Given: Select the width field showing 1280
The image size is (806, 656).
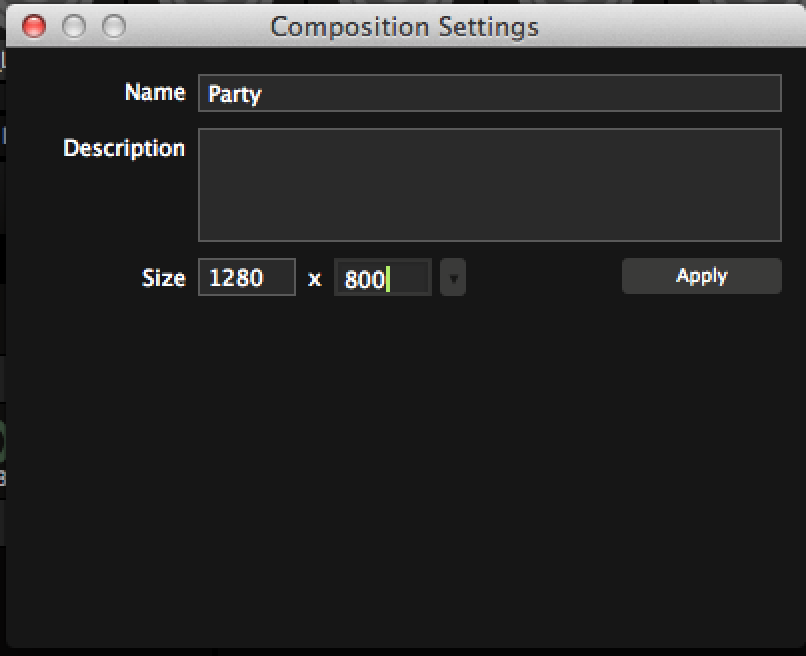Looking at the screenshot, I should click(x=246, y=278).
